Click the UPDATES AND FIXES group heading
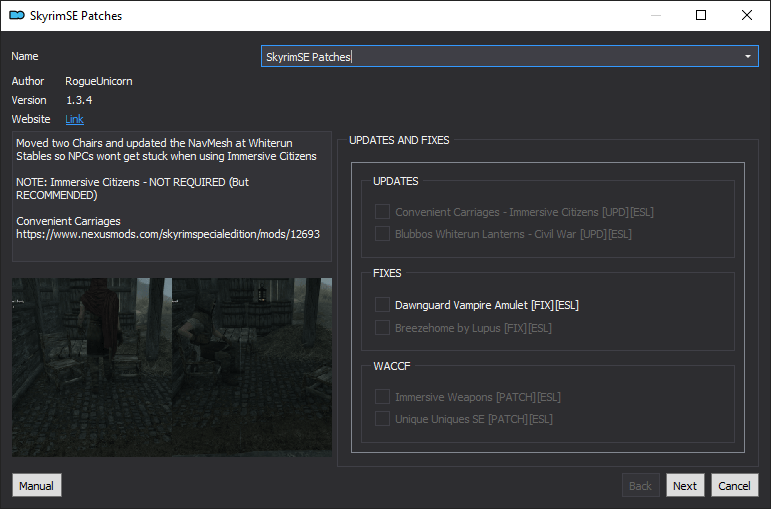Image resolution: width=771 pixels, height=509 pixels. pyautogui.click(x=399, y=140)
